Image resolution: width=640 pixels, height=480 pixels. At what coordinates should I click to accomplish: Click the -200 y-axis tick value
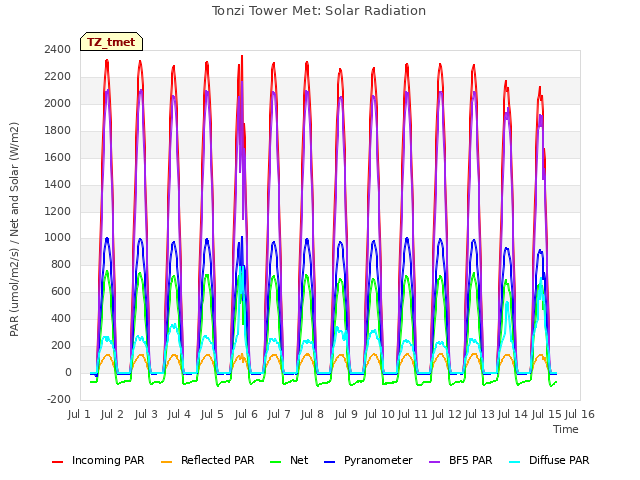click(x=59, y=399)
